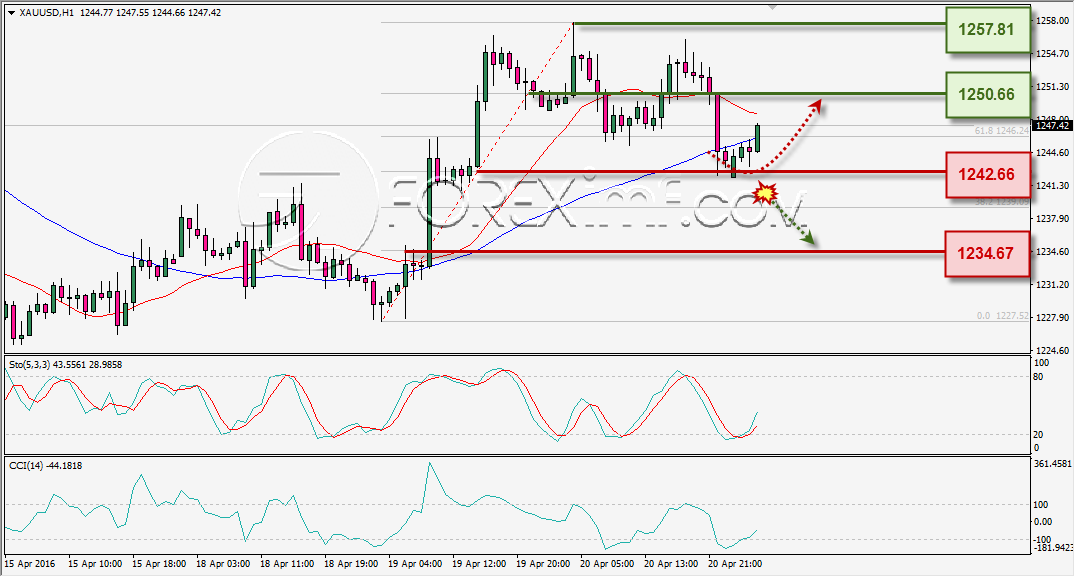The image size is (1075, 577).
Task: Click the 15 Apr 18:00 time label
Action: [x=159, y=564]
